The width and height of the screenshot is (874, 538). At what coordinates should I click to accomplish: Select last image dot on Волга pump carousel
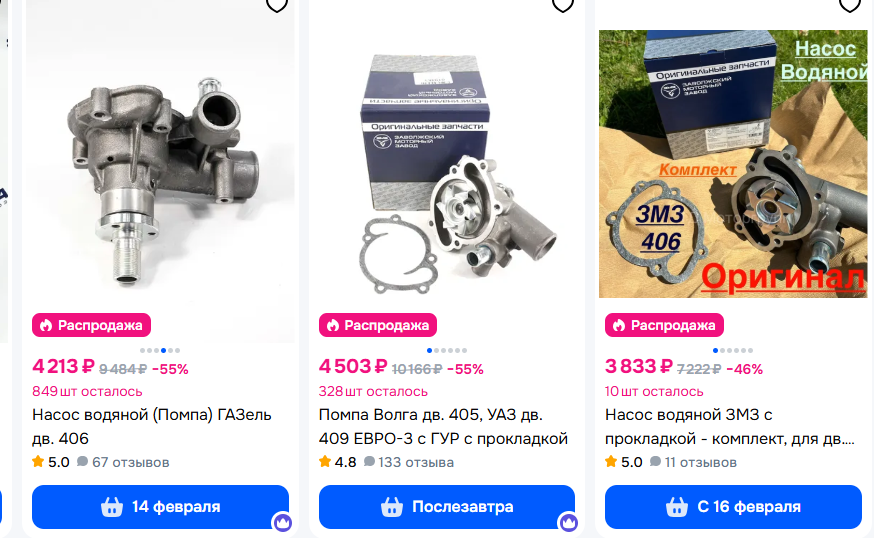(x=465, y=351)
